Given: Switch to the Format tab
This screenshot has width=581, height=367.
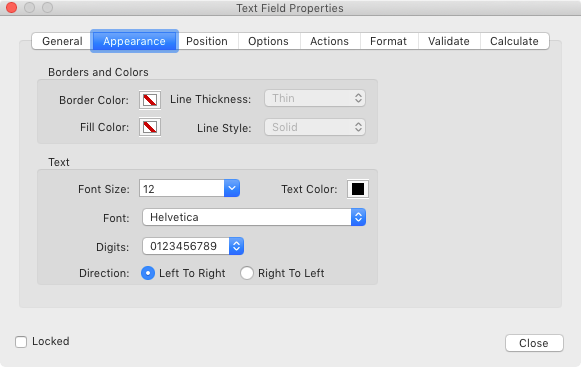Looking at the screenshot, I should click(388, 41).
